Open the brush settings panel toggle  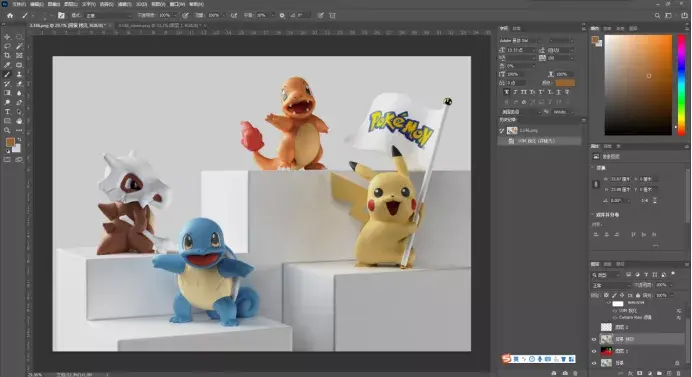(x=61, y=15)
